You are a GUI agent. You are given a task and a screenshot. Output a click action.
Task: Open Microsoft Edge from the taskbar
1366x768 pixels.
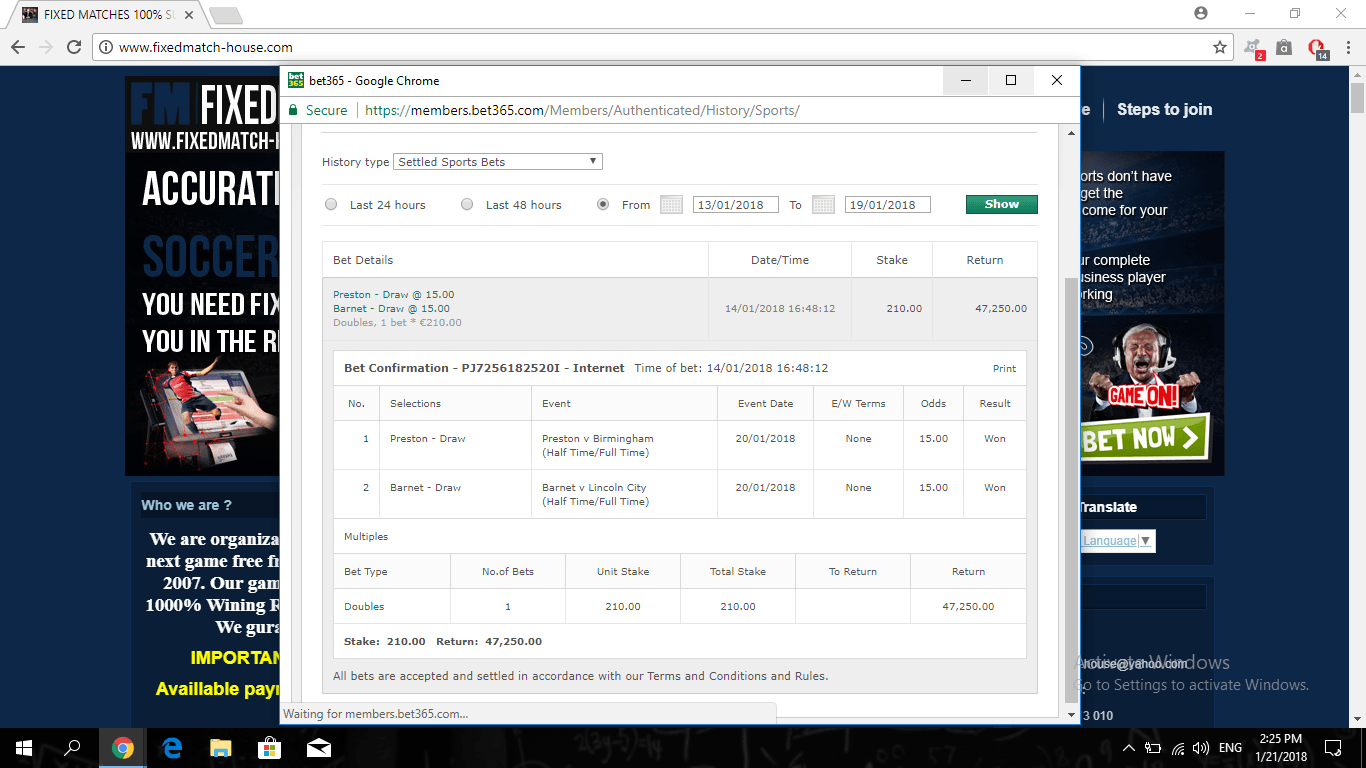[x=172, y=748]
